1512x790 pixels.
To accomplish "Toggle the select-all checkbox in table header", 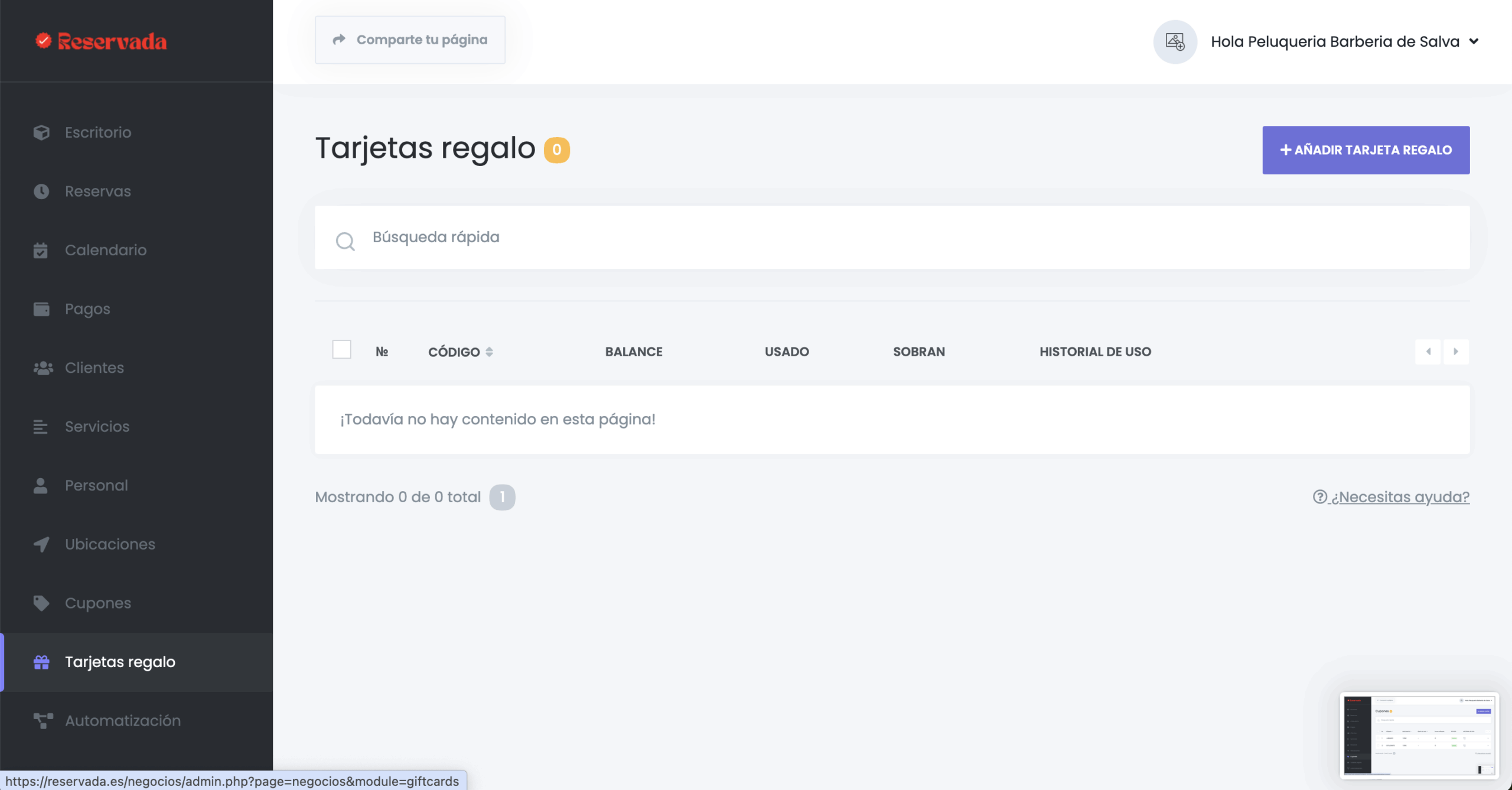I will (x=341, y=350).
